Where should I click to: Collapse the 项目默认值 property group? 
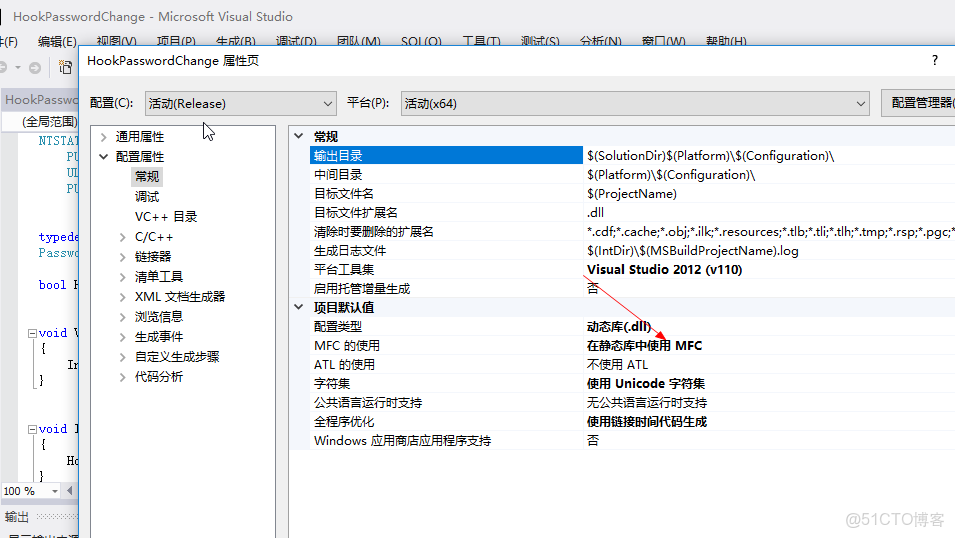click(298, 307)
